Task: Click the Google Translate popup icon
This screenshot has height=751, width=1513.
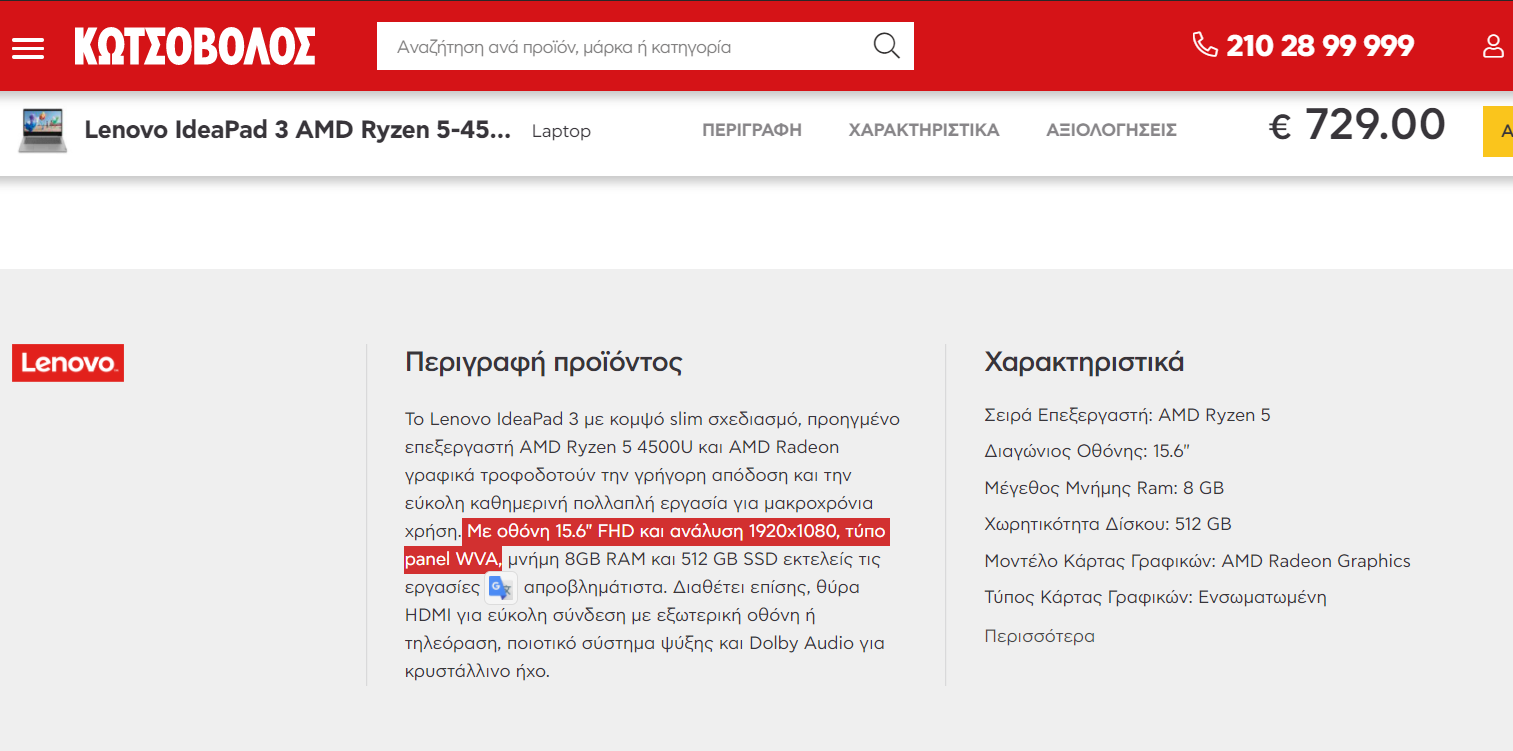Action: pos(500,587)
